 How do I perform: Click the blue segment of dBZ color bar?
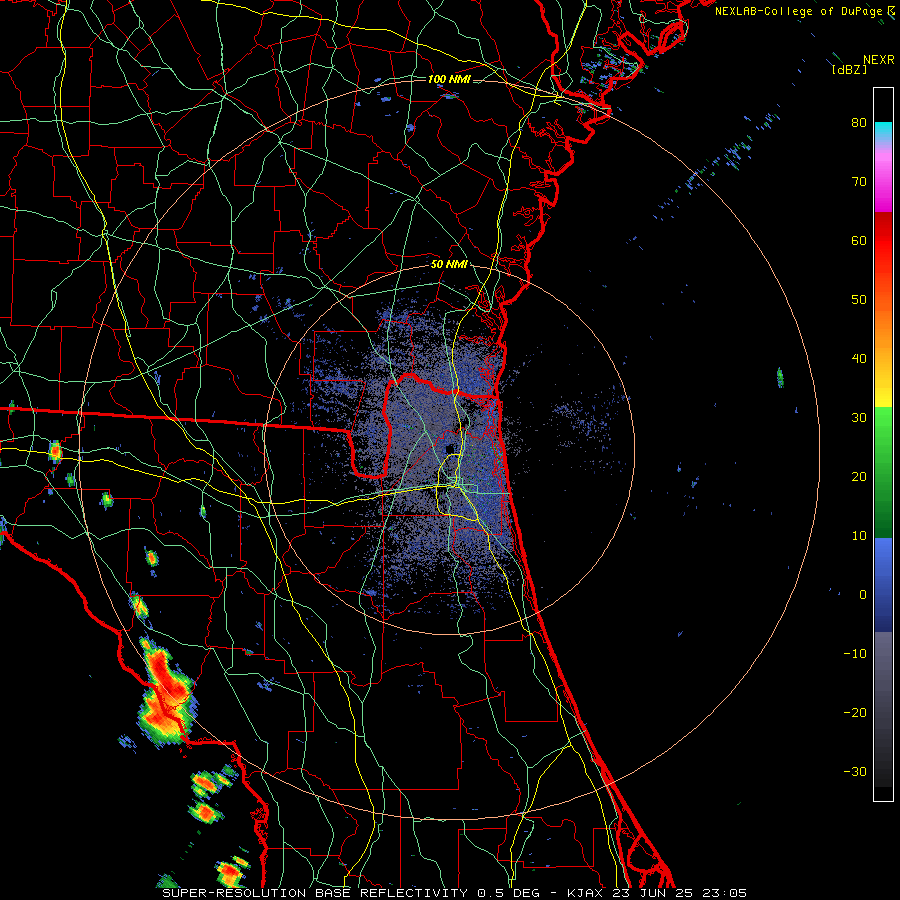883,584
